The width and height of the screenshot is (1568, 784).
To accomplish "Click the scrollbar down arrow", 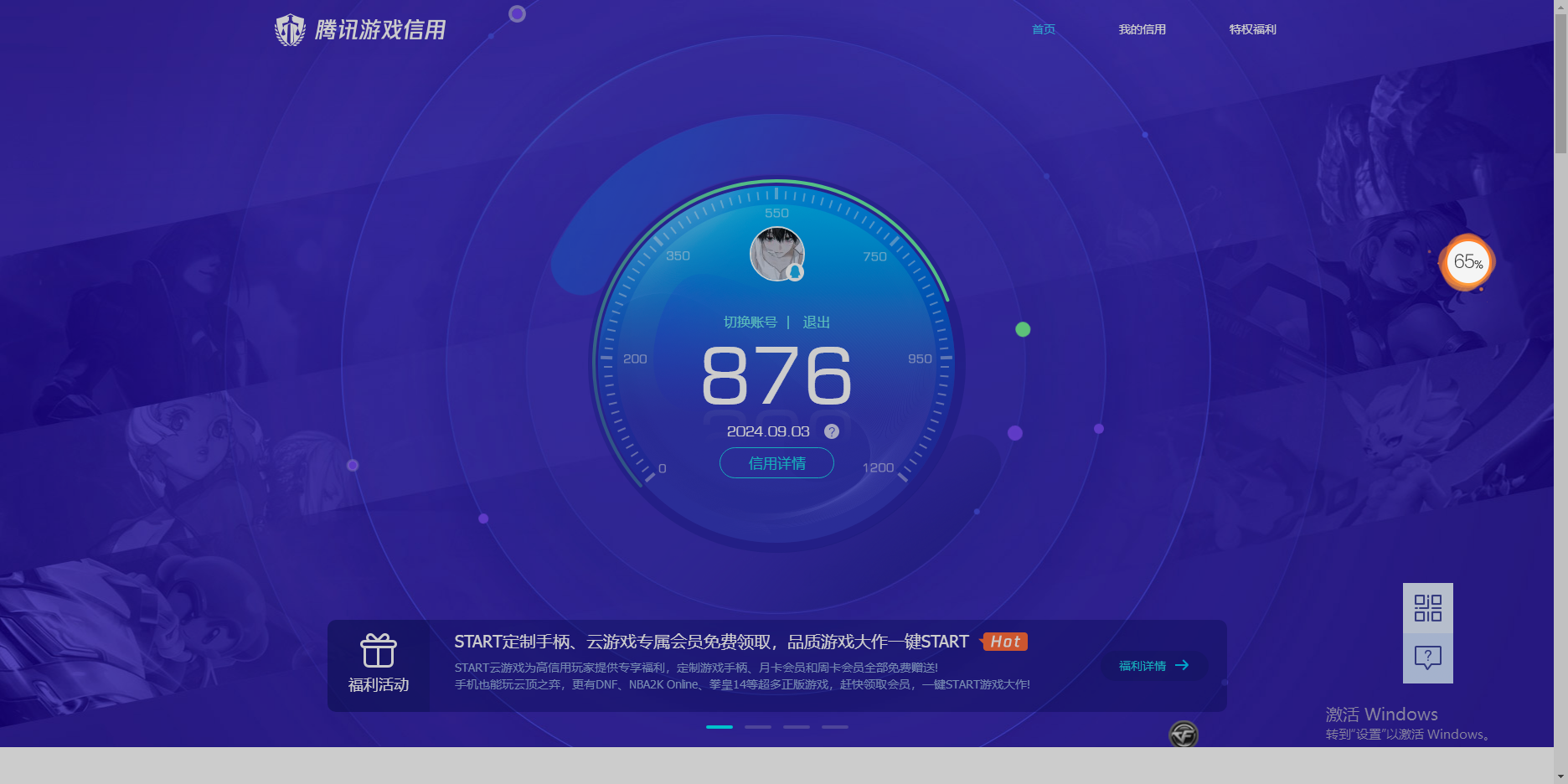I will point(1560,776).
